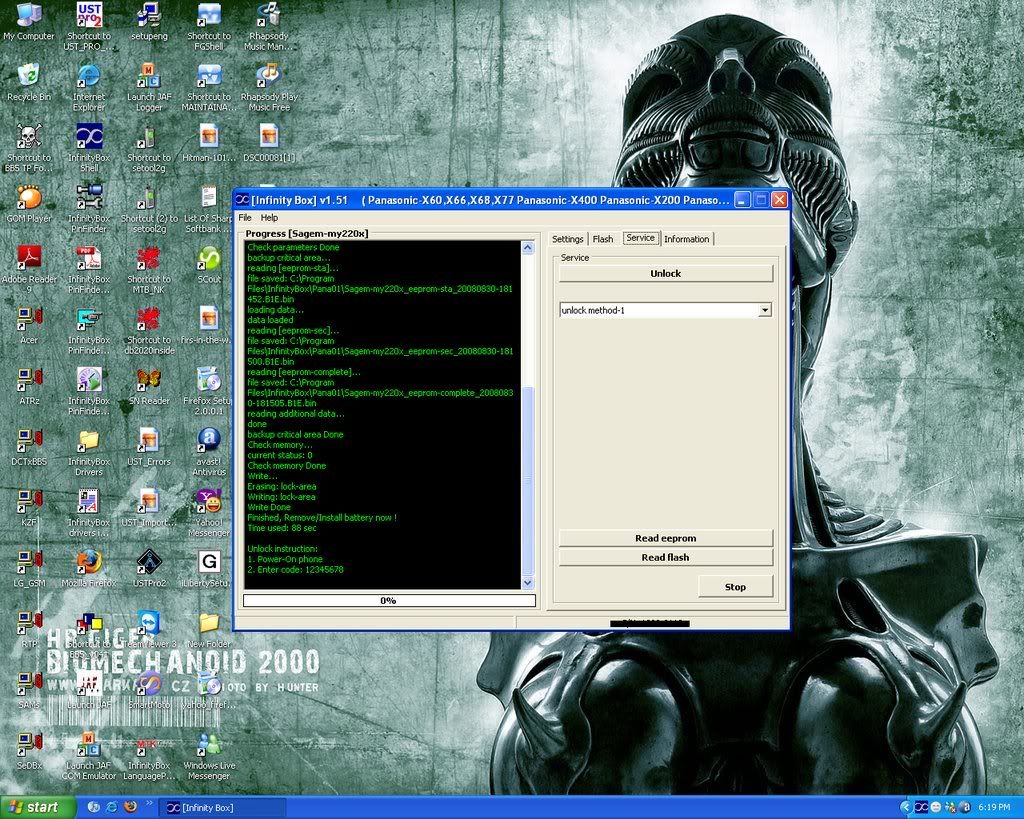This screenshot has width=1024, height=819.
Task: Open the Recycle Bin icon
Action: click(x=29, y=76)
